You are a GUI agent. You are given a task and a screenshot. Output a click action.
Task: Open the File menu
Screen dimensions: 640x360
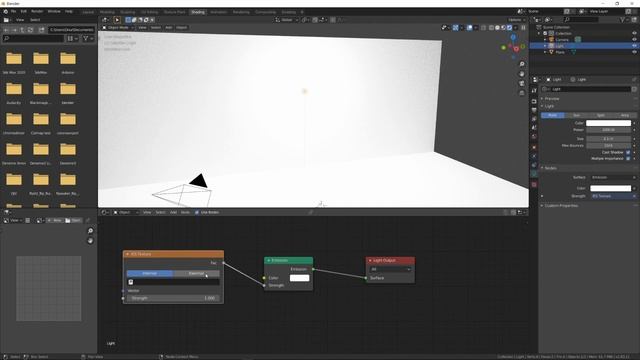13,11
